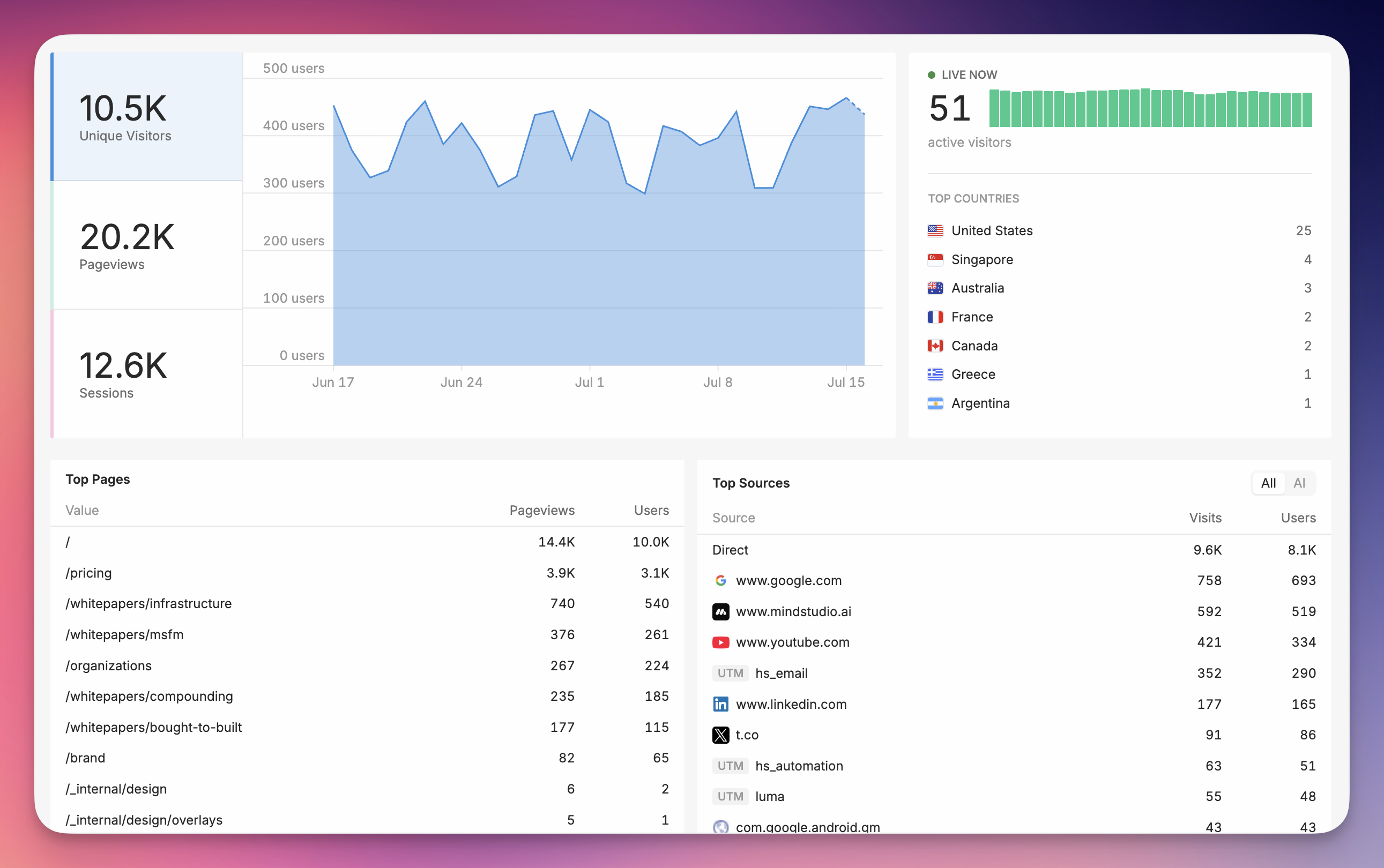The image size is (1384, 868).
Task: Click the 14.4K pageviews value for the root page
Action: [x=556, y=542]
